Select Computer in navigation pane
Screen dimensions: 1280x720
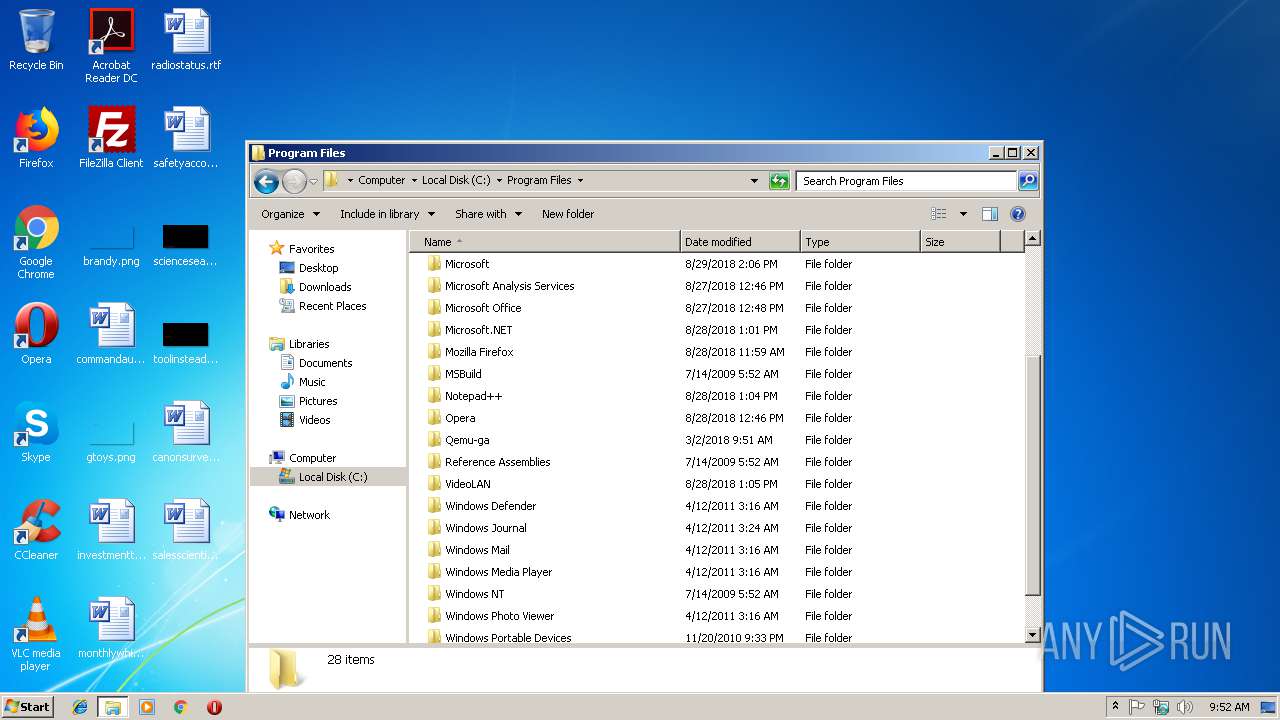pos(312,458)
